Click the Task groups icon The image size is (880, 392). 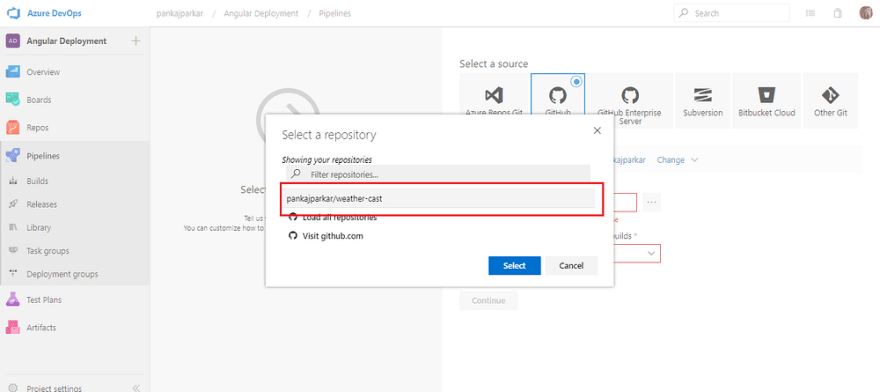(x=13, y=250)
